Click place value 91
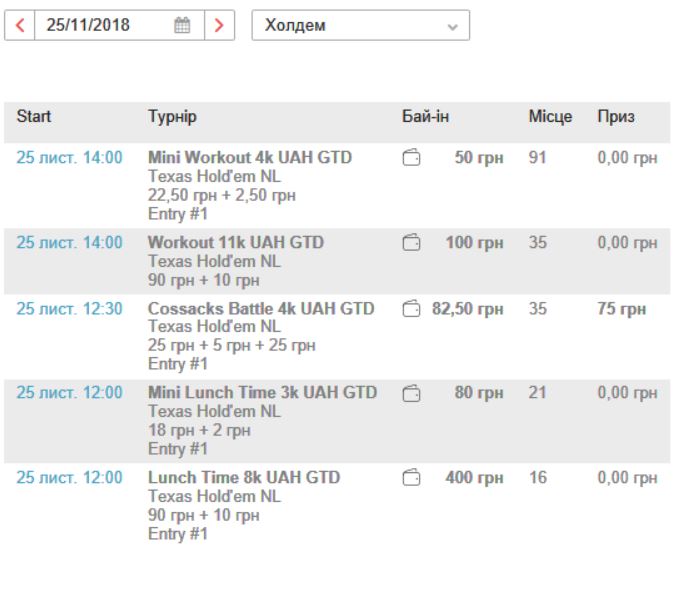 538,157
